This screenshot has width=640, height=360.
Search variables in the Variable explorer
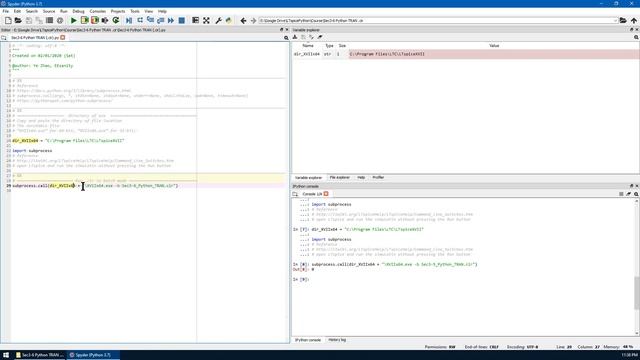(x=636, y=37)
